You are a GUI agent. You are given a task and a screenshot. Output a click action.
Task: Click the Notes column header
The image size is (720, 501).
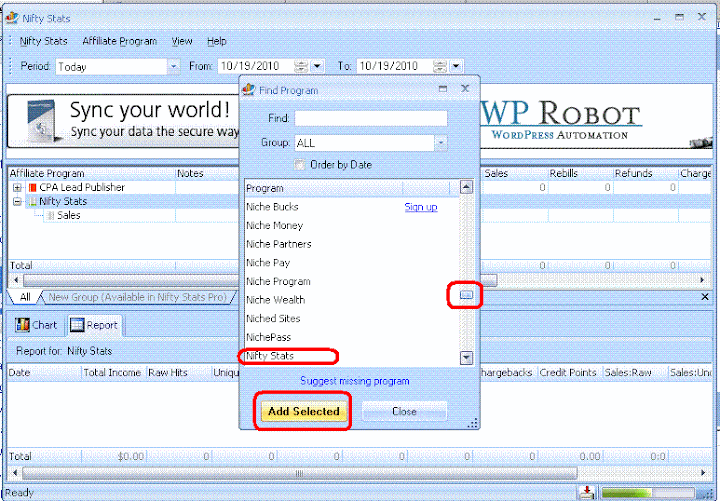coord(208,173)
